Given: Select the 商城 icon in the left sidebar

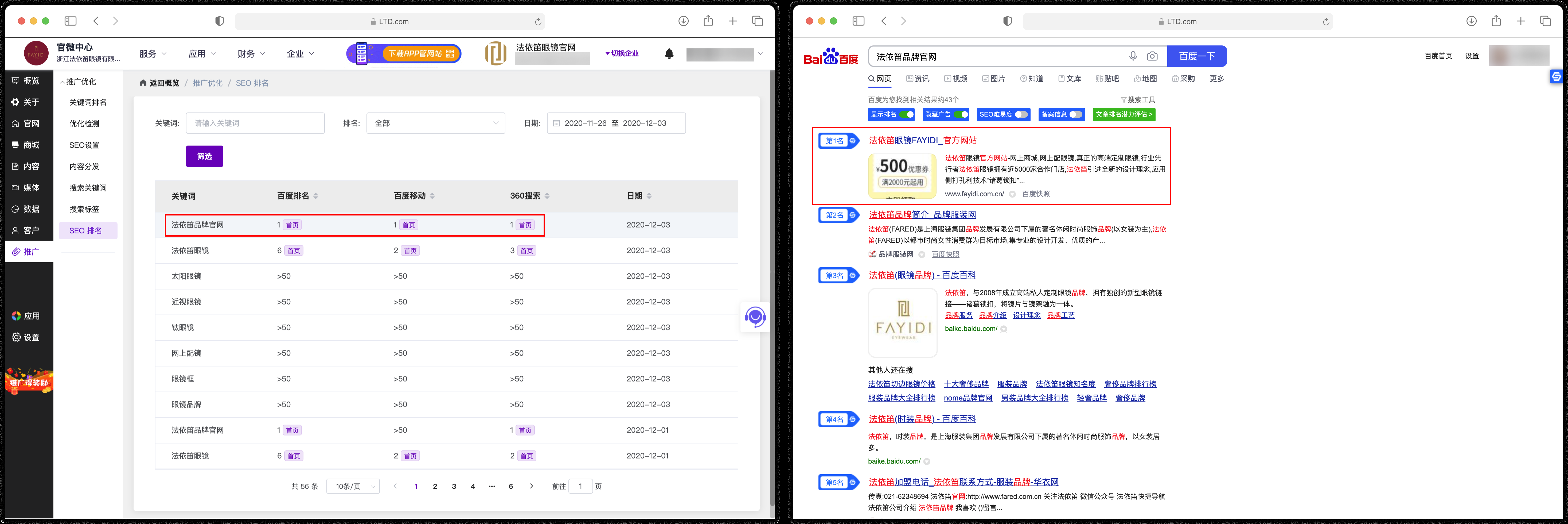Looking at the screenshot, I should [29, 144].
